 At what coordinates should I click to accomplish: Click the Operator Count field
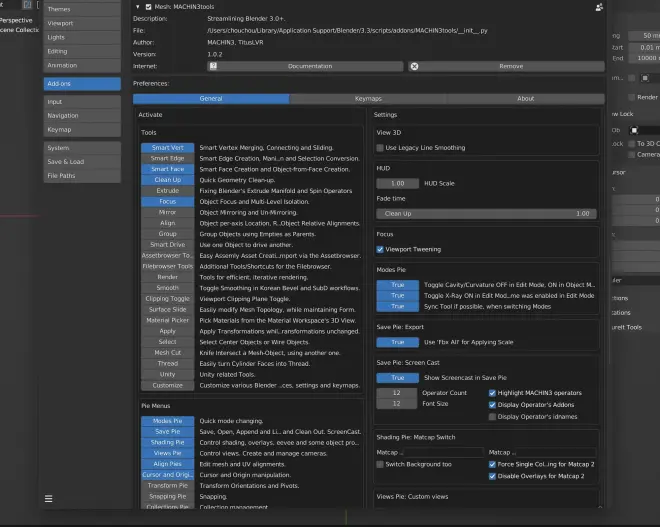coord(397,393)
